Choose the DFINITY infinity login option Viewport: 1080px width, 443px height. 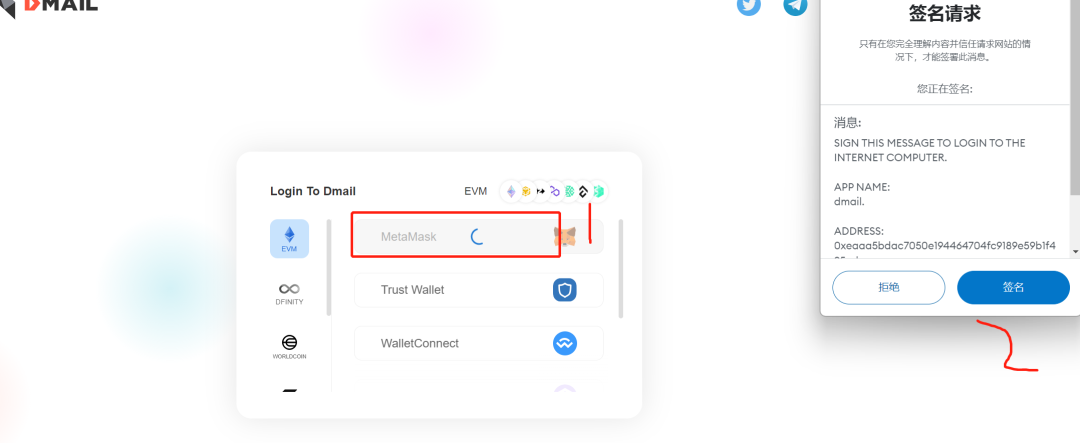click(289, 292)
